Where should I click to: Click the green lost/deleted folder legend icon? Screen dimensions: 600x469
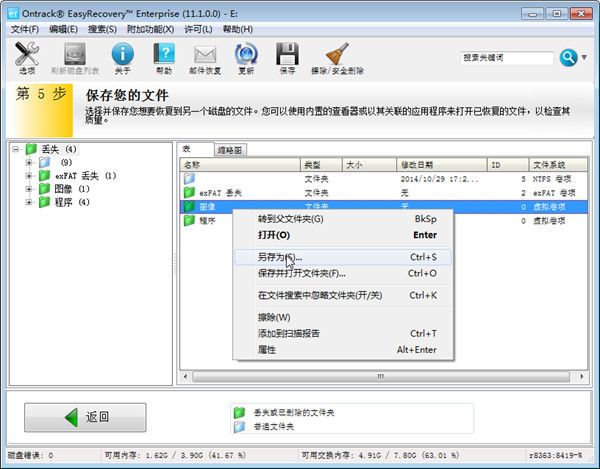point(239,412)
